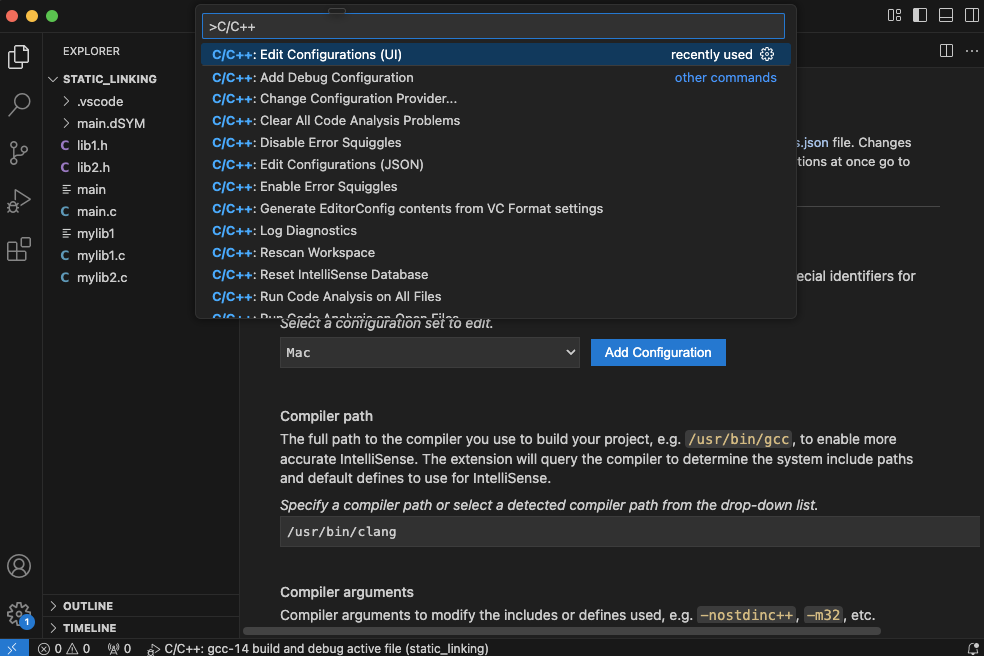The image size is (984, 656).
Task: Toggle the primary side bar
Action: pyautogui.click(x=920, y=15)
